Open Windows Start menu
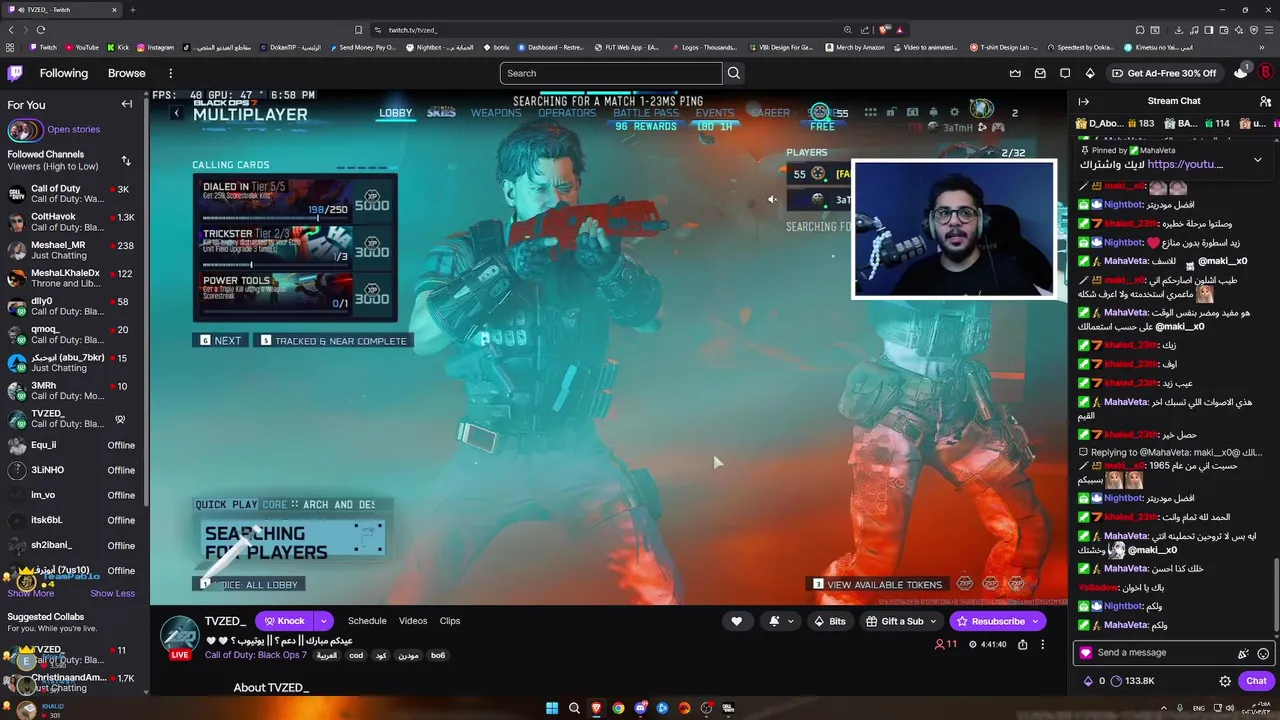This screenshot has height=720, width=1280. coord(552,708)
